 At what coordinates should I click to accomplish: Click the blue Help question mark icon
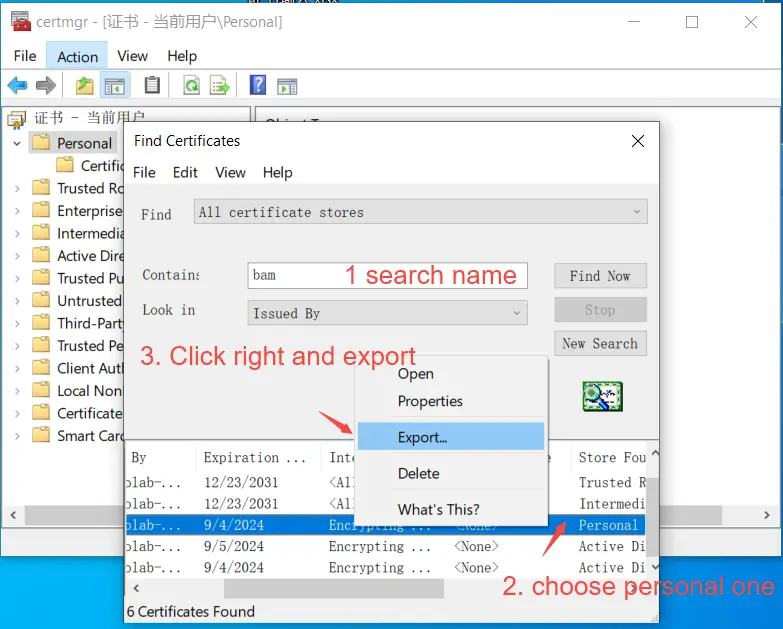(x=258, y=85)
